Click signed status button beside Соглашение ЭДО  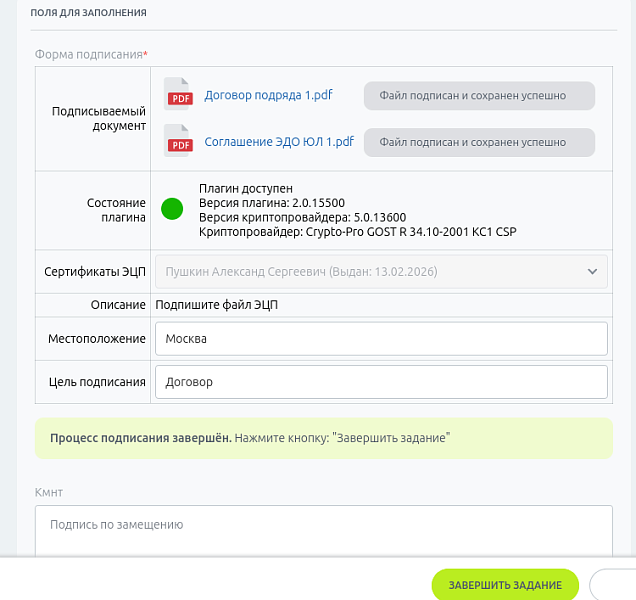coord(479,142)
